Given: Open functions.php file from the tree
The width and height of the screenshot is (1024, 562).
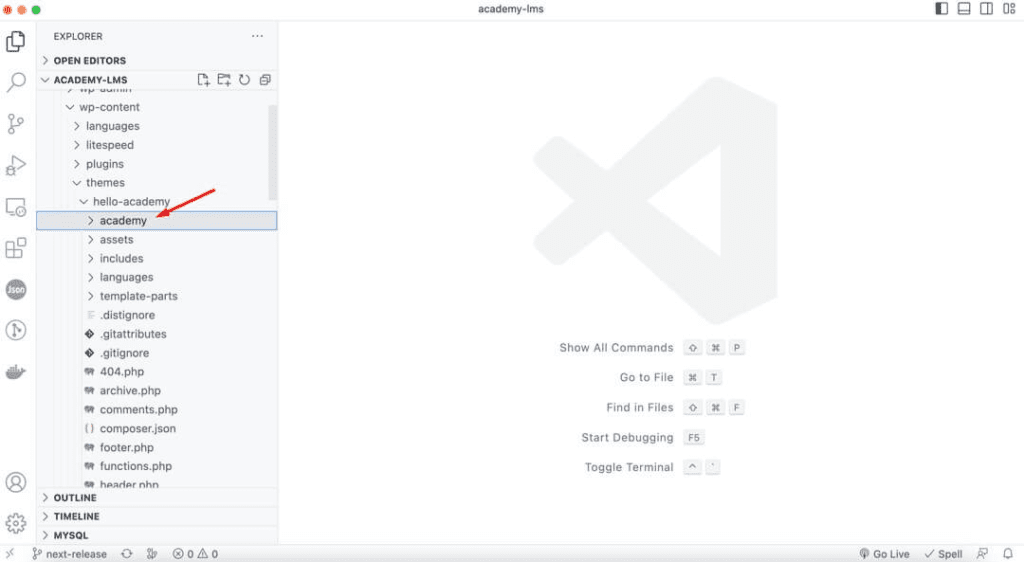Looking at the screenshot, I should (x=135, y=466).
